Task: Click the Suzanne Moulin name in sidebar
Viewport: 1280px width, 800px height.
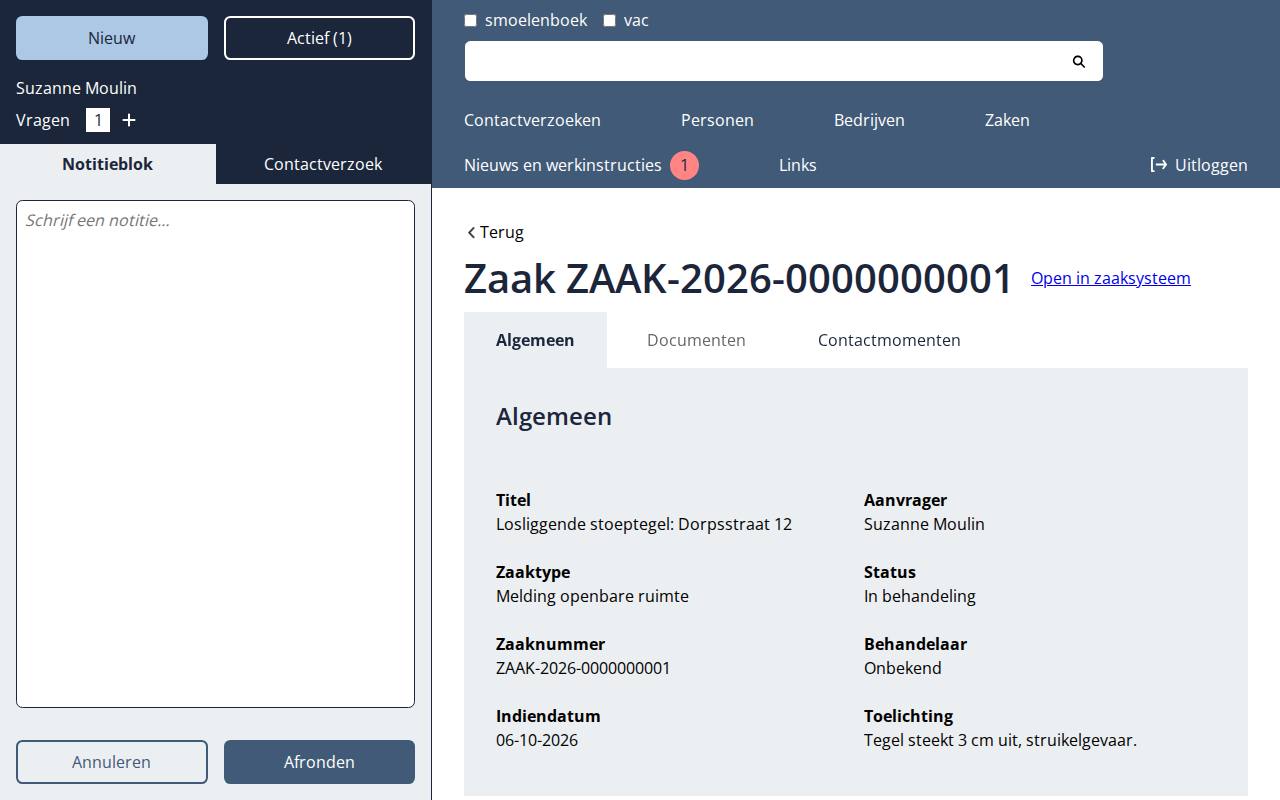Action: pos(76,88)
